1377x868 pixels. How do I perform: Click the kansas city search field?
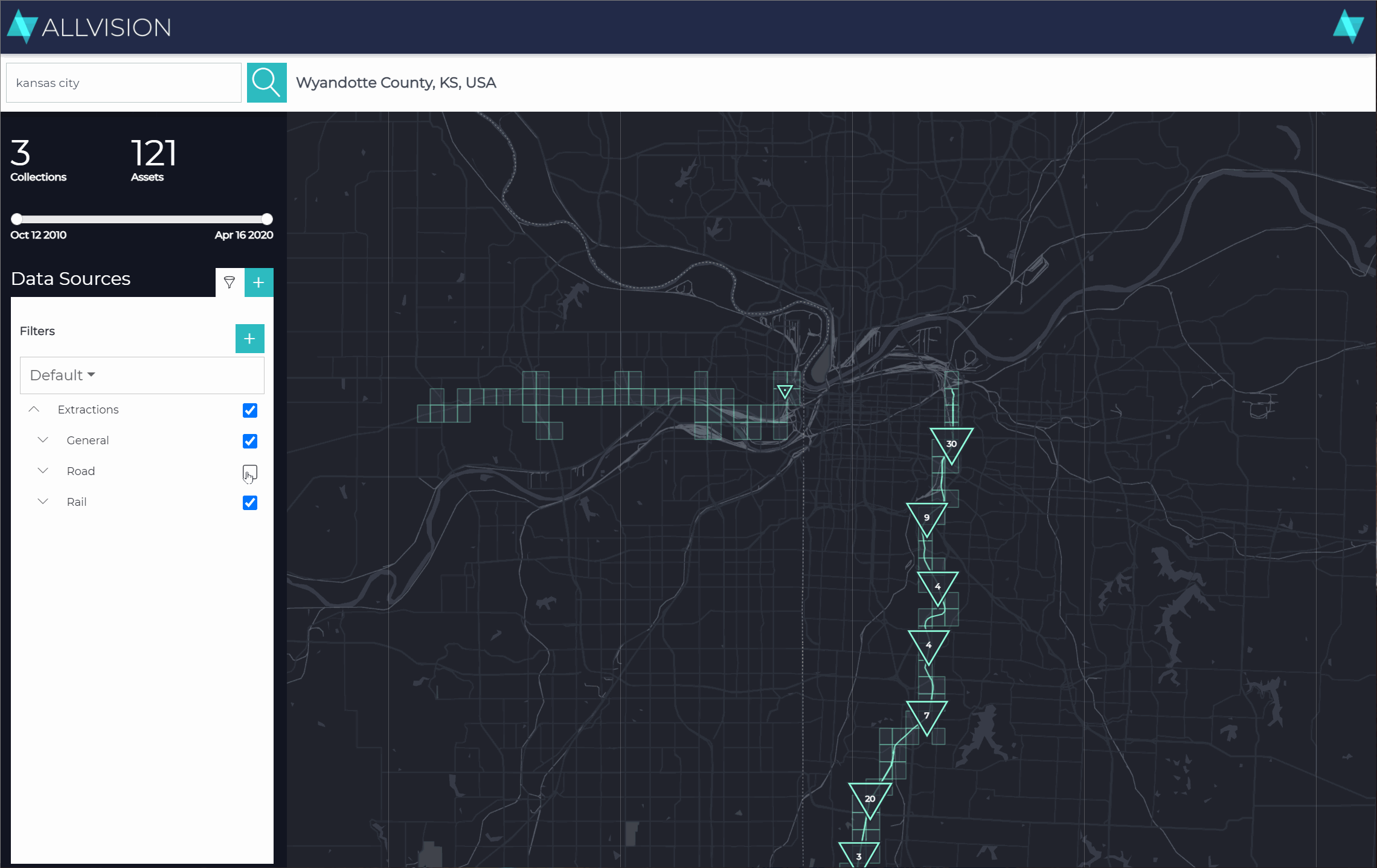click(123, 83)
